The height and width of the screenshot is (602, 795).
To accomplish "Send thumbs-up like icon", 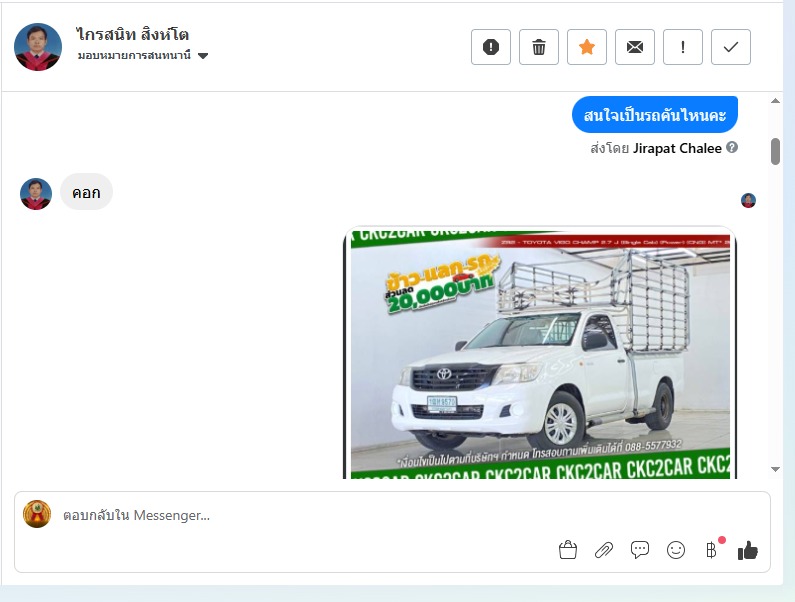I will click(x=748, y=550).
